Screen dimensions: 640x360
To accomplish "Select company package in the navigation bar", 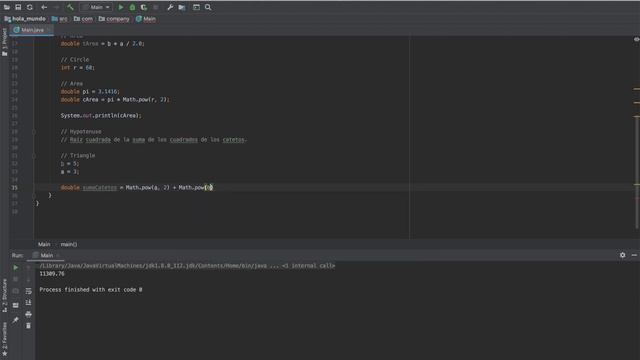I will (114, 19).
